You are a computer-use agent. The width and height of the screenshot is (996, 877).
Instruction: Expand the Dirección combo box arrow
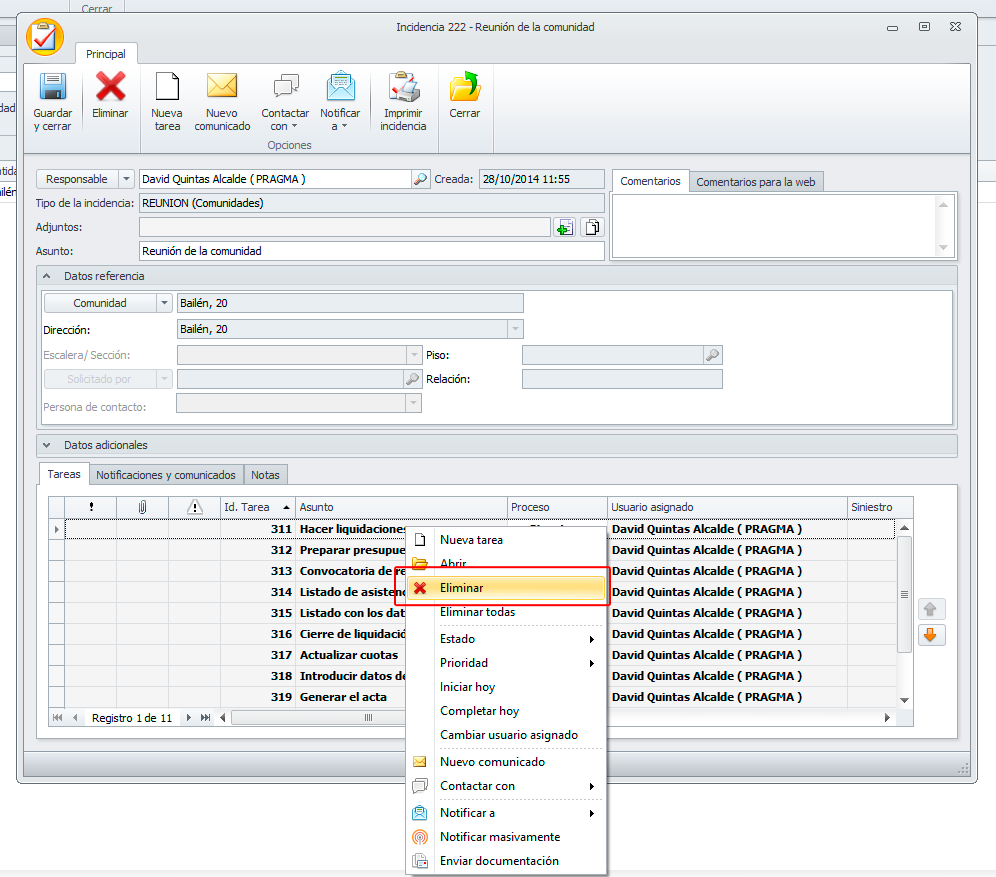tap(515, 329)
